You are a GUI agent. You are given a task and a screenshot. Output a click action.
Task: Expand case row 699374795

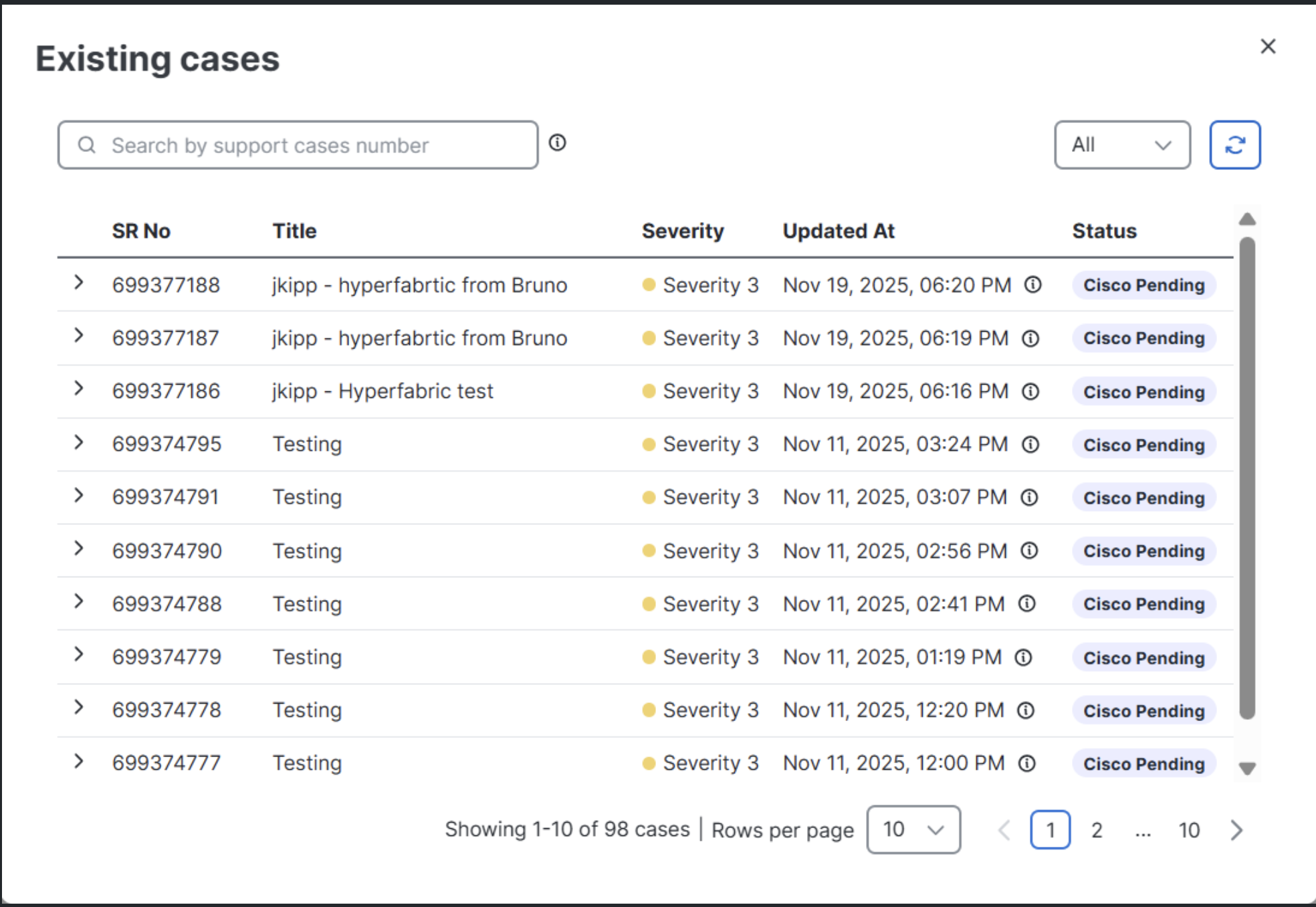coord(79,442)
